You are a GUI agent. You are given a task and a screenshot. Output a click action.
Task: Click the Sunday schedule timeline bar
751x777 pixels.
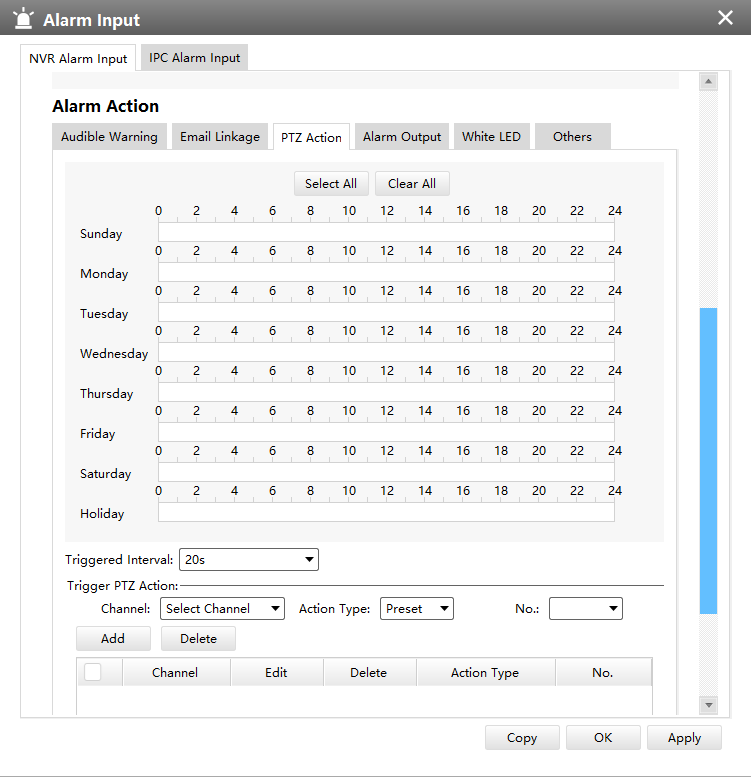coord(386,232)
